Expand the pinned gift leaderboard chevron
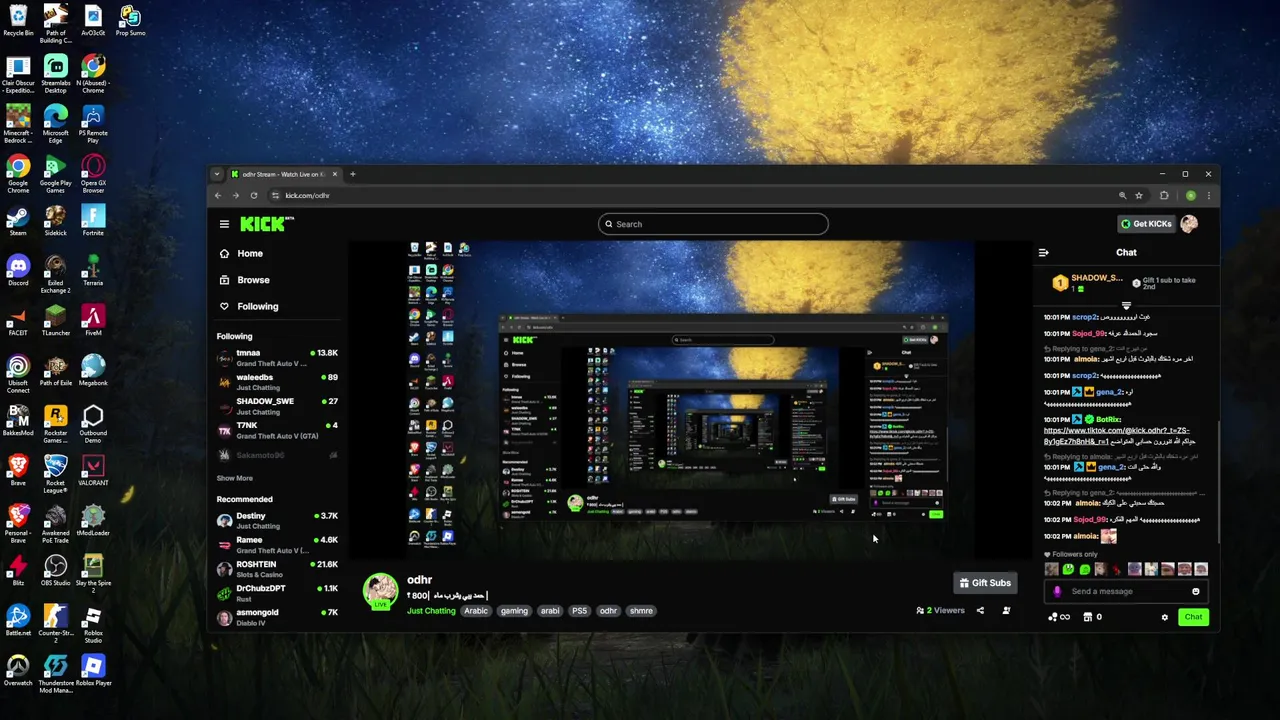 [x=1126, y=306]
